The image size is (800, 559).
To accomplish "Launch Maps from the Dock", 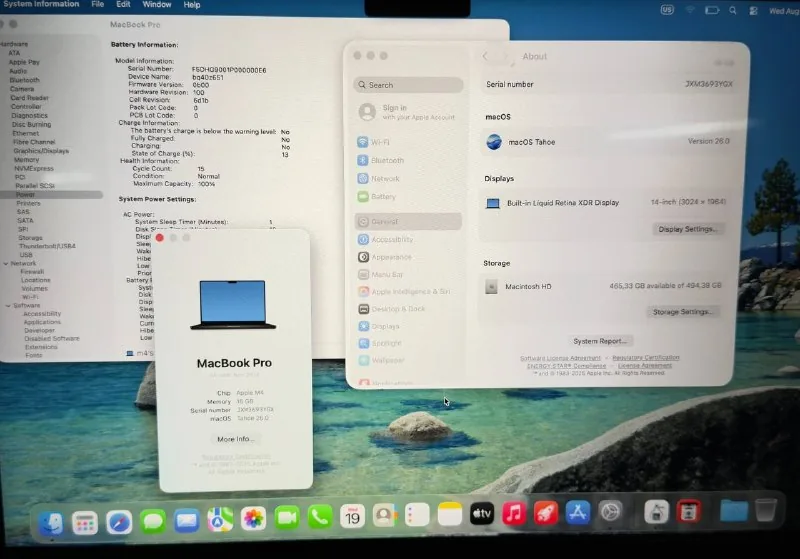I will tap(220, 520).
